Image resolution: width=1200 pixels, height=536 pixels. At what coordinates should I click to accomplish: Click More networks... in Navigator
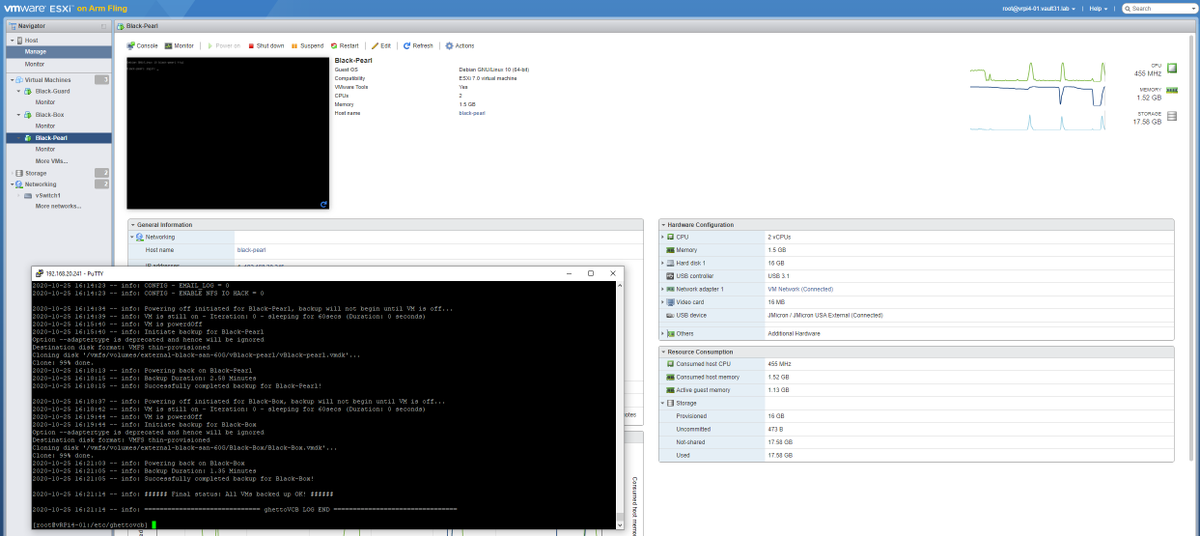(58, 206)
